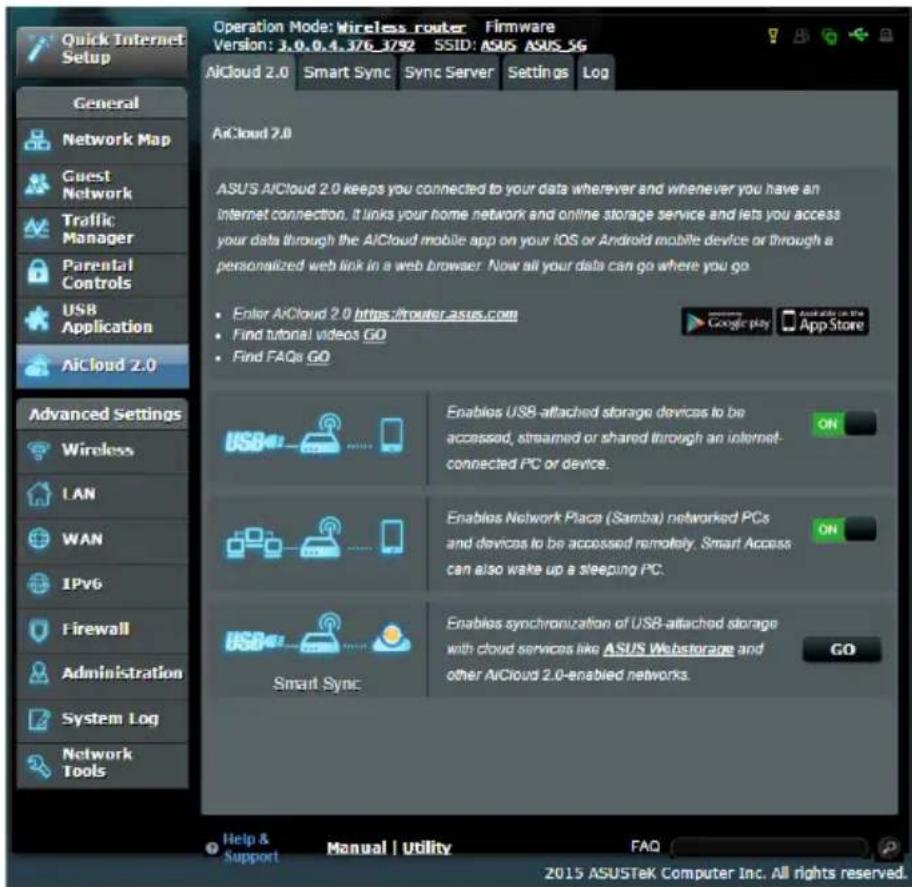Viewport: 912px width, 887px height.
Task: Click the yellow light bulb status icon
Action: 773,36
